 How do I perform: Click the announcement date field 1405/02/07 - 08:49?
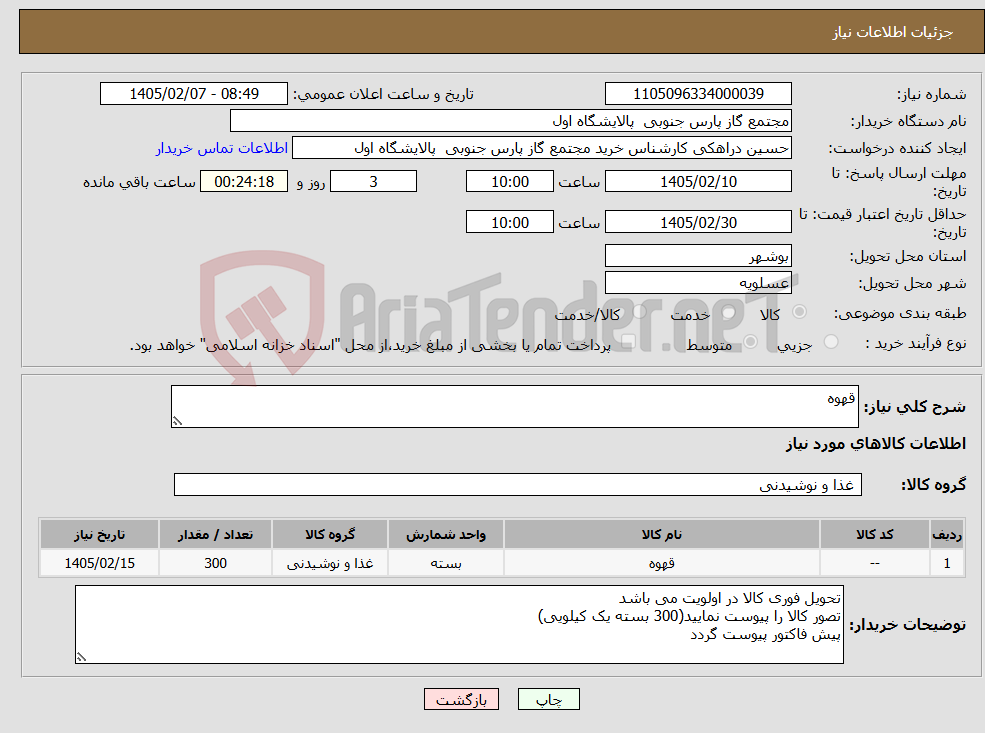pos(193,94)
